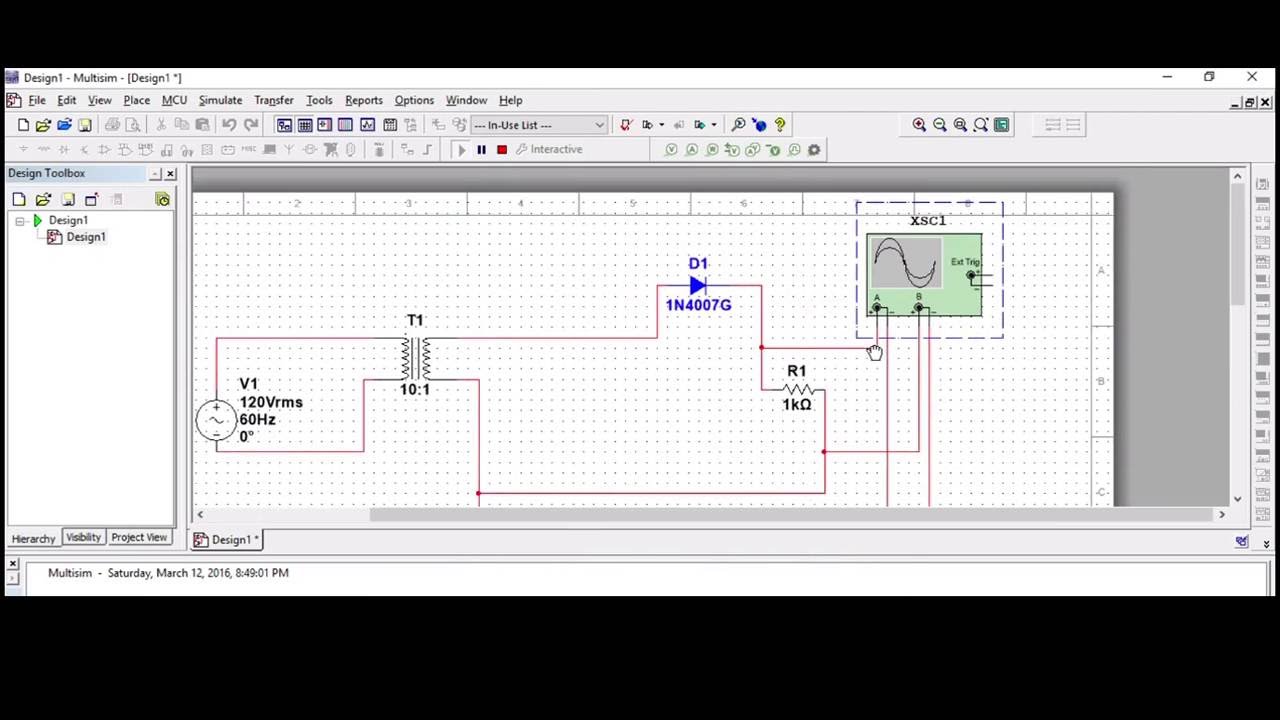Open the Reports menu
Screen dimensions: 1280x720
[x=364, y=100]
